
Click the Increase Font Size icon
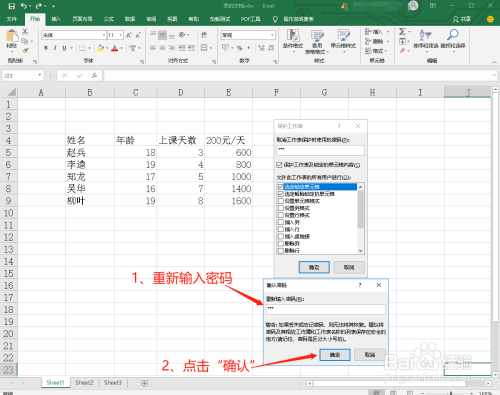[x=129, y=35]
